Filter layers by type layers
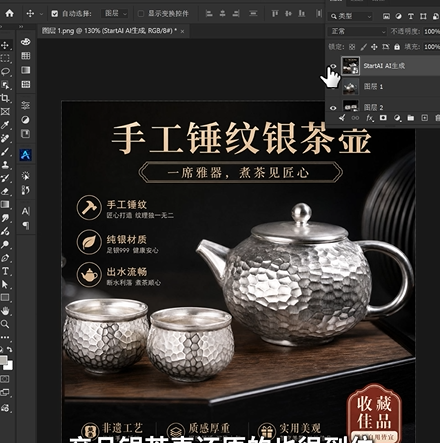This screenshot has width=440, height=443. (x=411, y=16)
